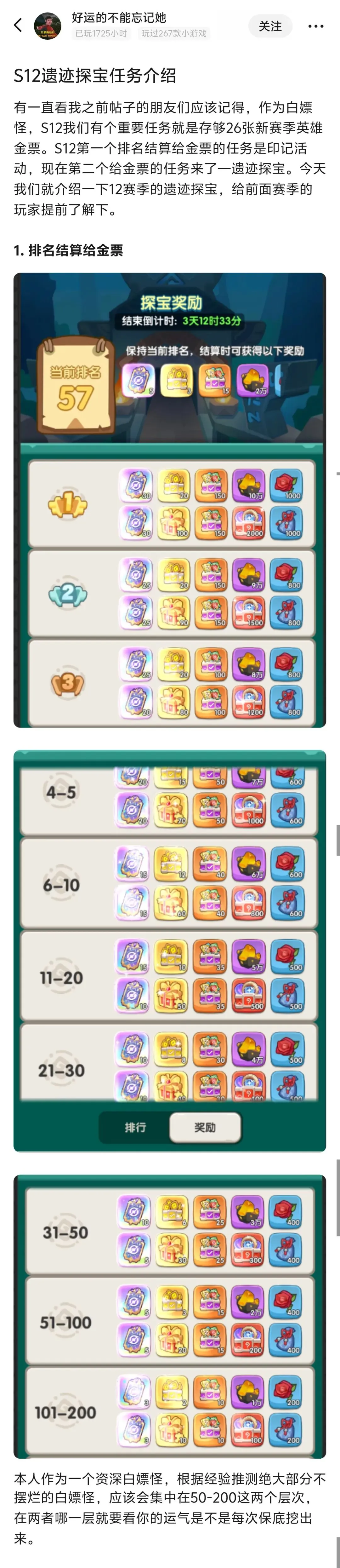340x1568 pixels.
Task: Tap the gold first-place rank badge
Action: click(x=67, y=505)
